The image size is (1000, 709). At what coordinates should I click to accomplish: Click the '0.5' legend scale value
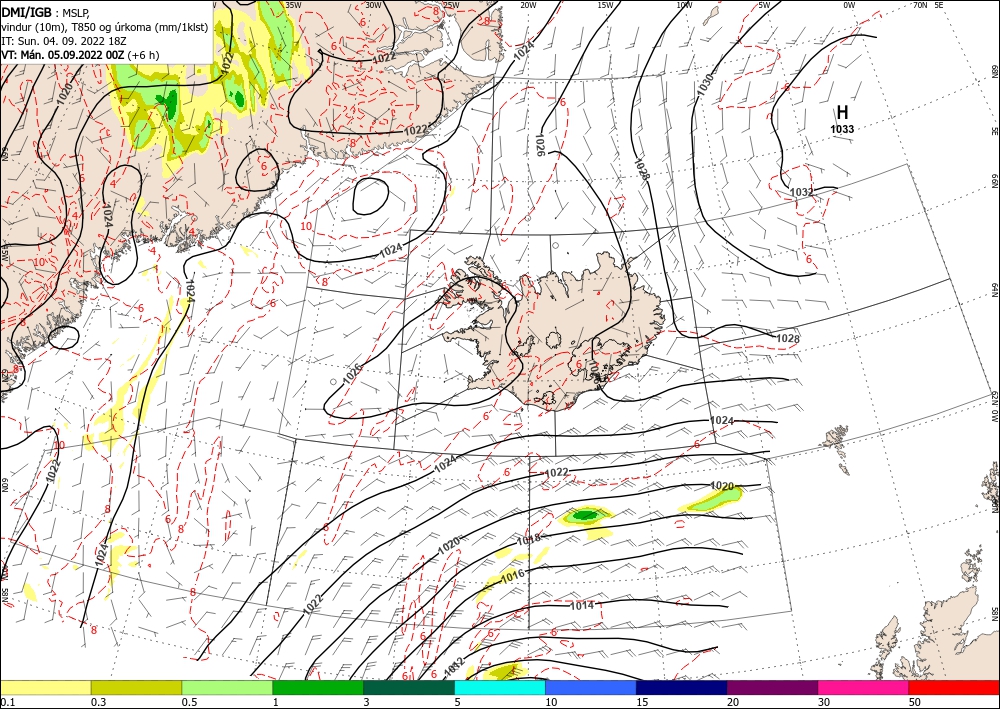pos(188,702)
